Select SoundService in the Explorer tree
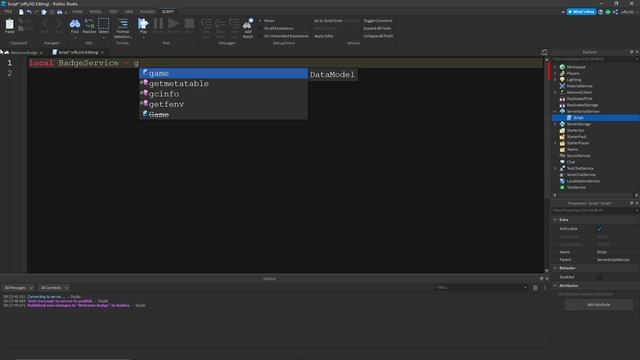The width and height of the screenshot is (640, 360). pyautogui.click(x=578, y=156)
